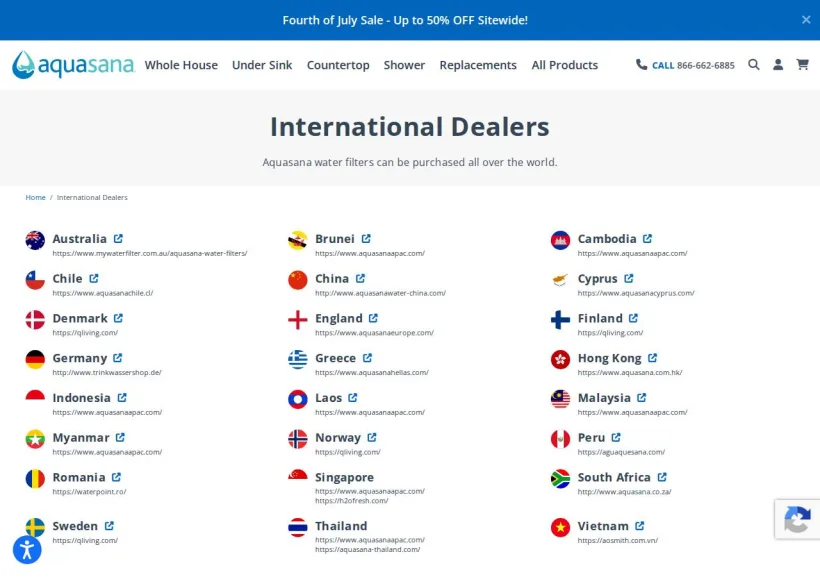Open the Norway dealer link

tap(338, 437)
